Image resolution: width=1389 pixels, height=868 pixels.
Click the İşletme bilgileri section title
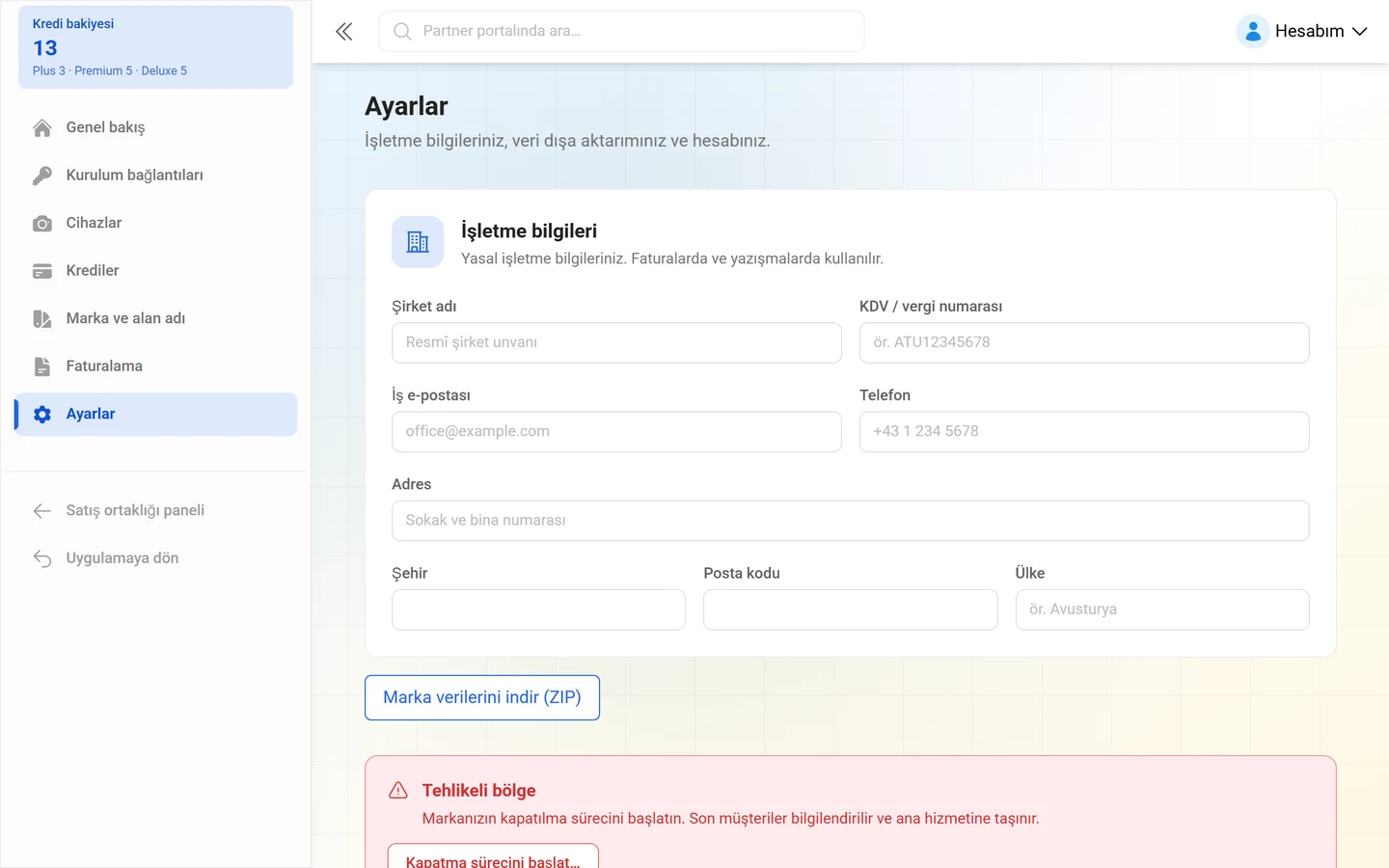[x=529, y=231]
